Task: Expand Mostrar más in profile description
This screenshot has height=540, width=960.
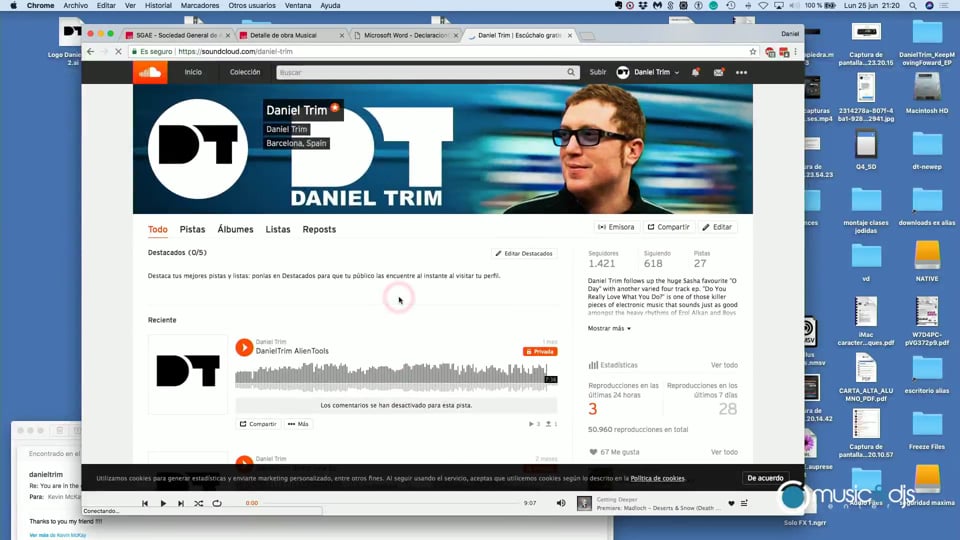Action: (609, 328)
